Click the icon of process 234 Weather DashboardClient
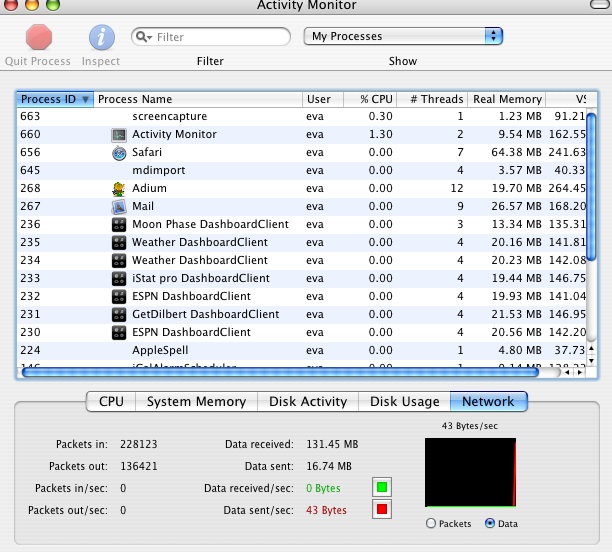Screen dimensions: 612x552 point(119,260)
